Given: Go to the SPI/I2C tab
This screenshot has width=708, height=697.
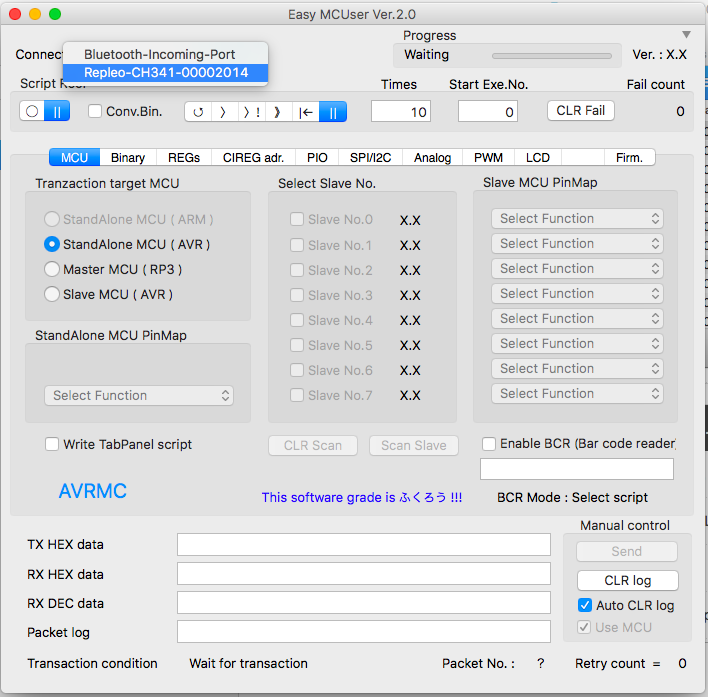Looking at the screenshot, I should tap(370, 158).
